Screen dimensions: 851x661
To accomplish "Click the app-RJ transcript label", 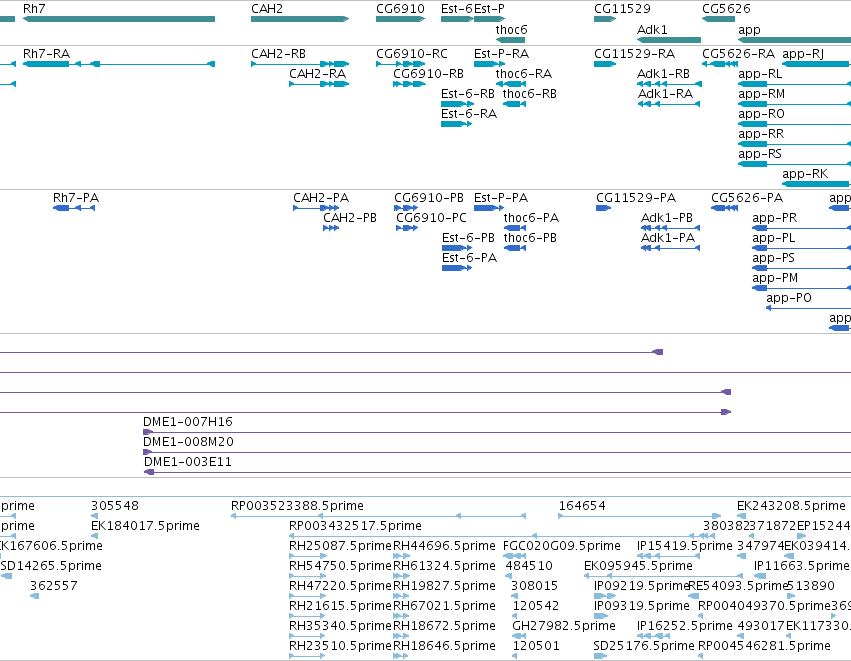I will [803, 54].
